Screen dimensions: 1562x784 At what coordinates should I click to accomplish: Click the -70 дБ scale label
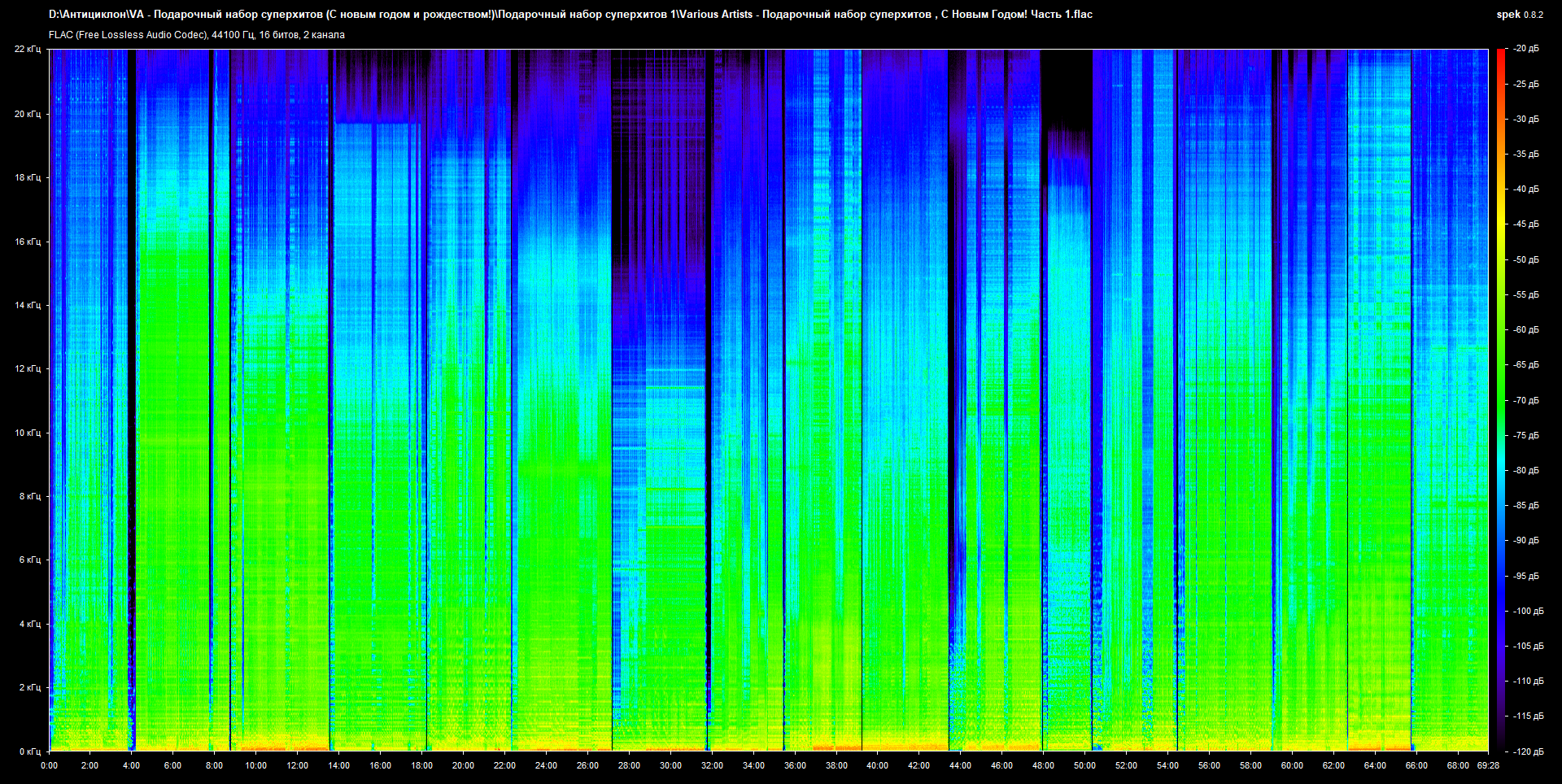[1525, 400]
